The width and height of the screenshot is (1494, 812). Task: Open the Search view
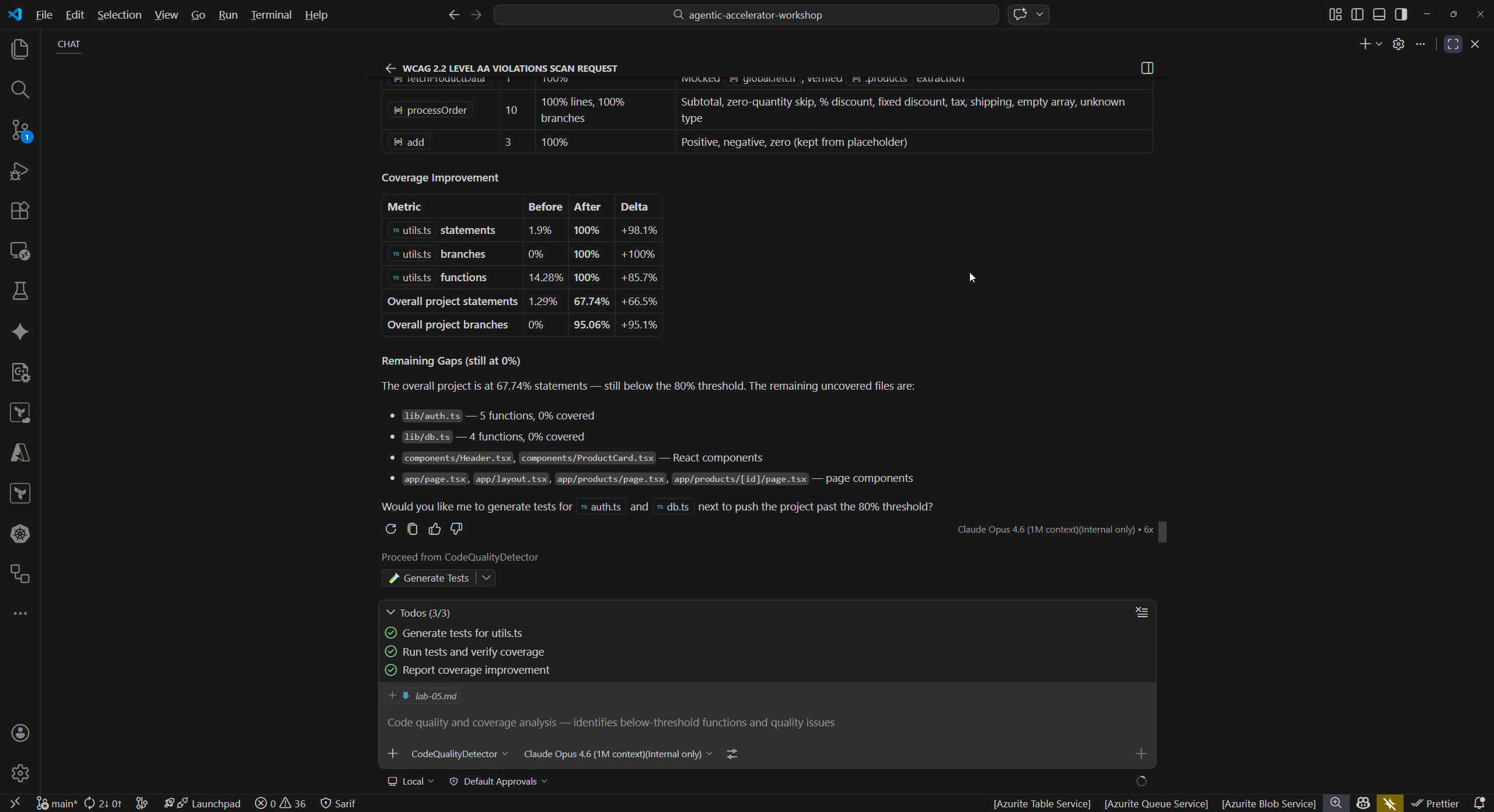point(20,89)
